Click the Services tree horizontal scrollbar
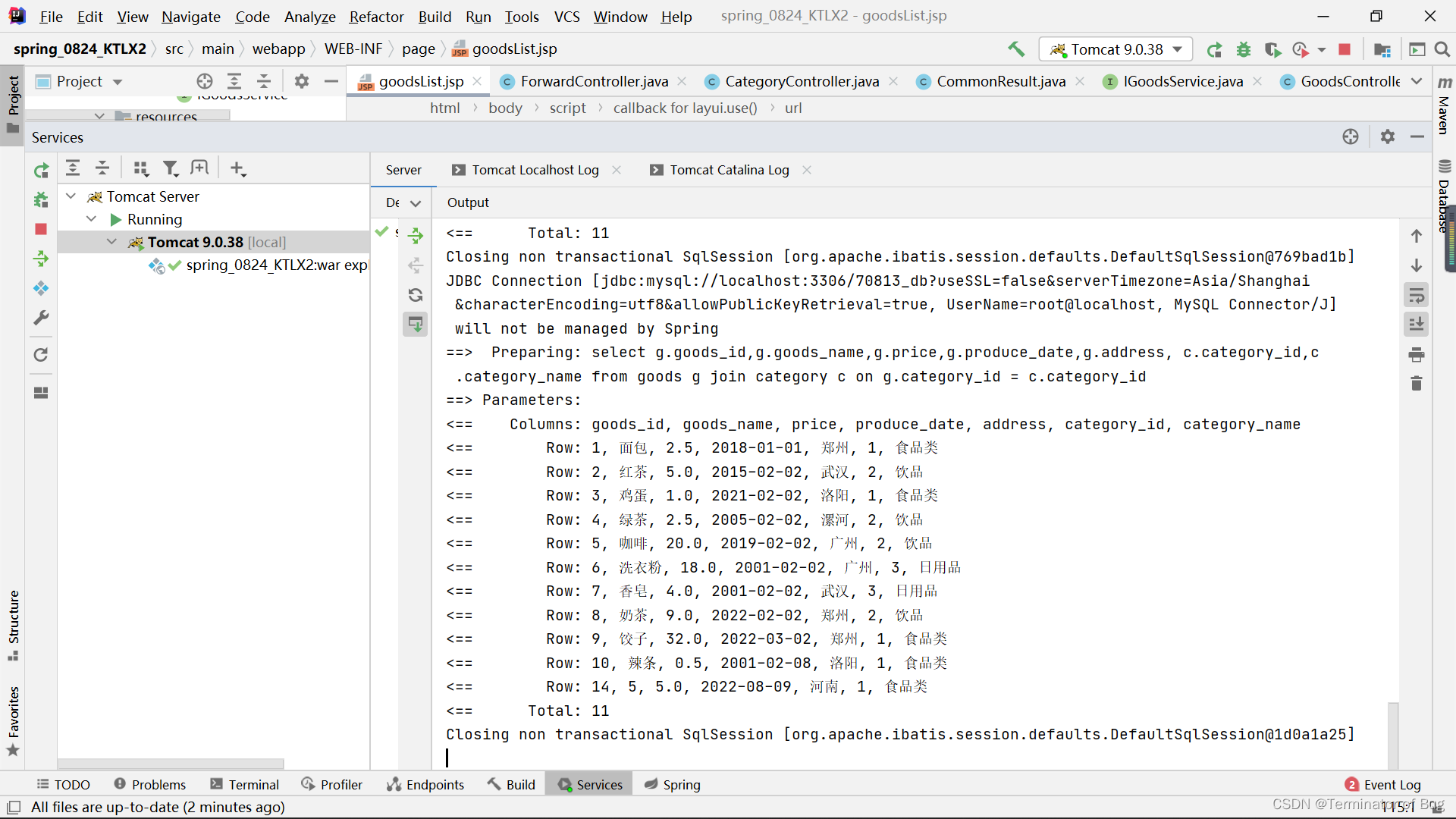Image resolution: width=1456 pixels, height=819 pixels. pyautogui.click(x=171, y=764)
